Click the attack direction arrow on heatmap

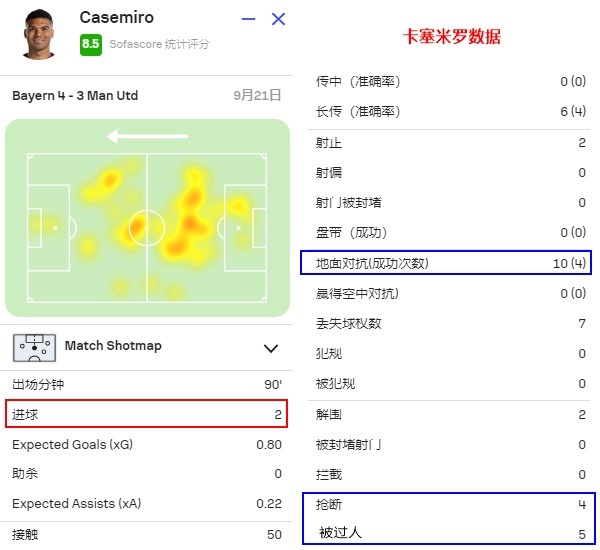click(x=147, y=136)
